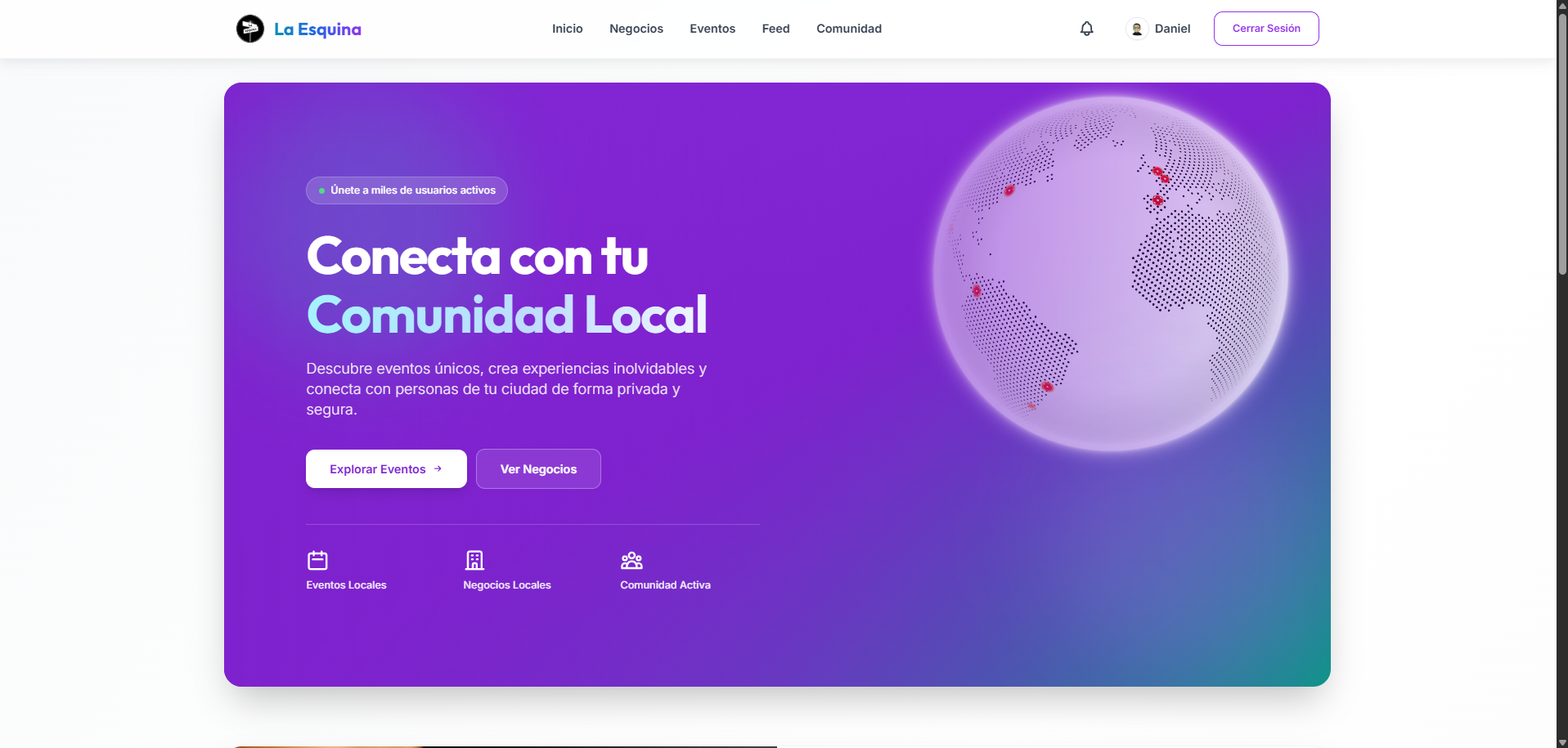Click the down arrow on the scrollbar
Viewport: 1568px width, 748px height.
click(1561, 742)
